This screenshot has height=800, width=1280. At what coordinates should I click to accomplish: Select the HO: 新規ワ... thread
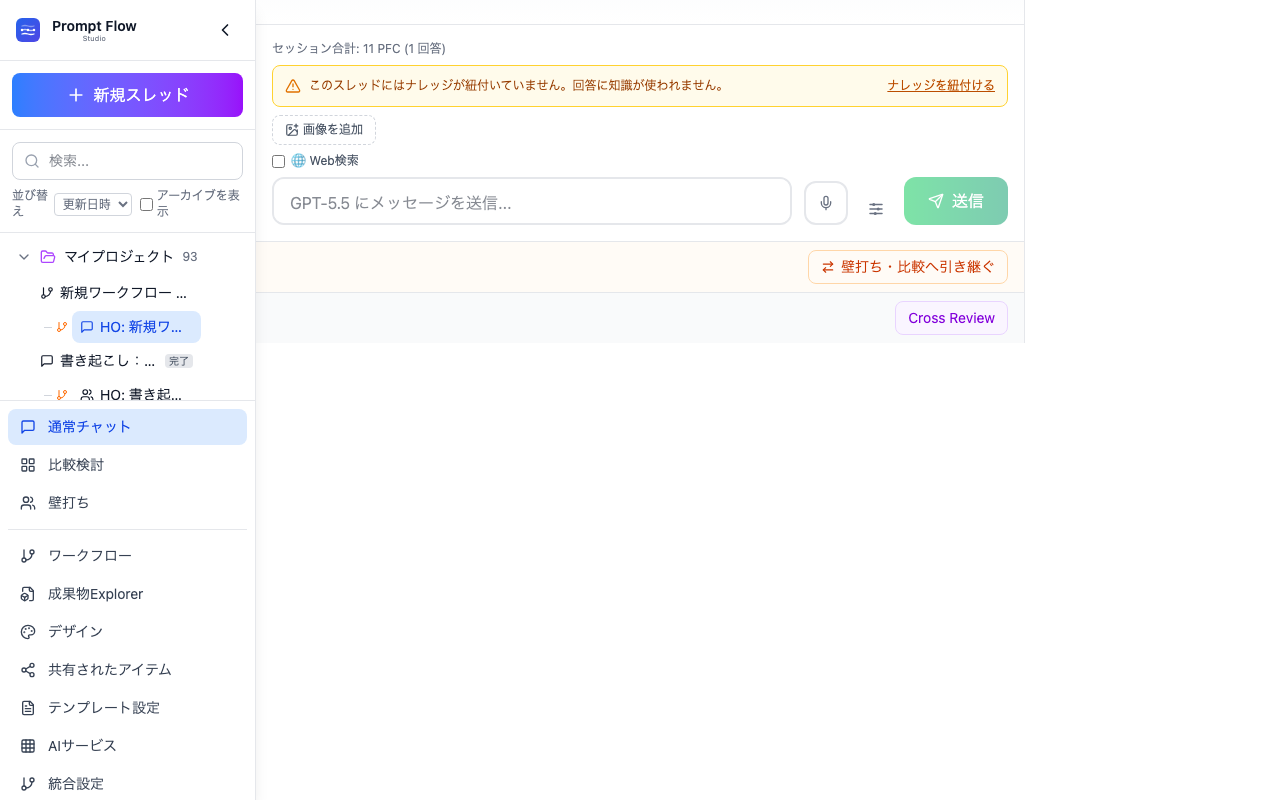(x=136, y=327)
